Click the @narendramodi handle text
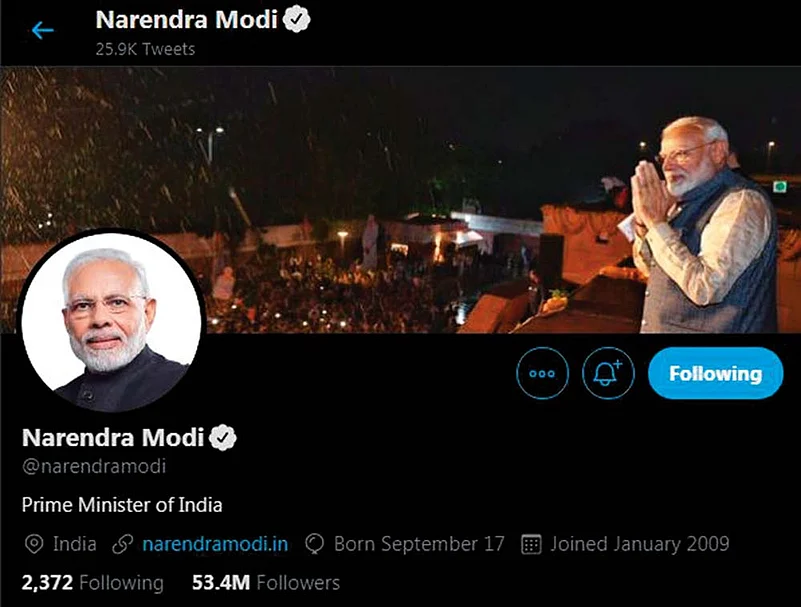 pos(94,466)
